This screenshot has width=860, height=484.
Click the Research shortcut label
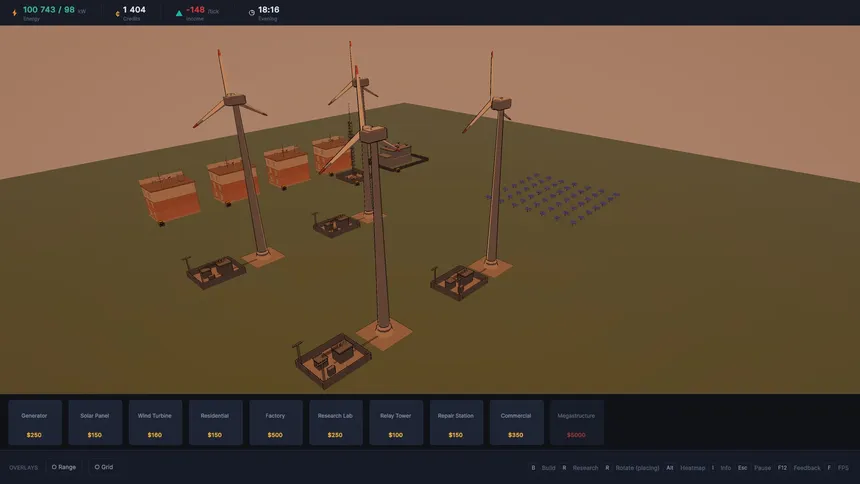coord(585,468)
